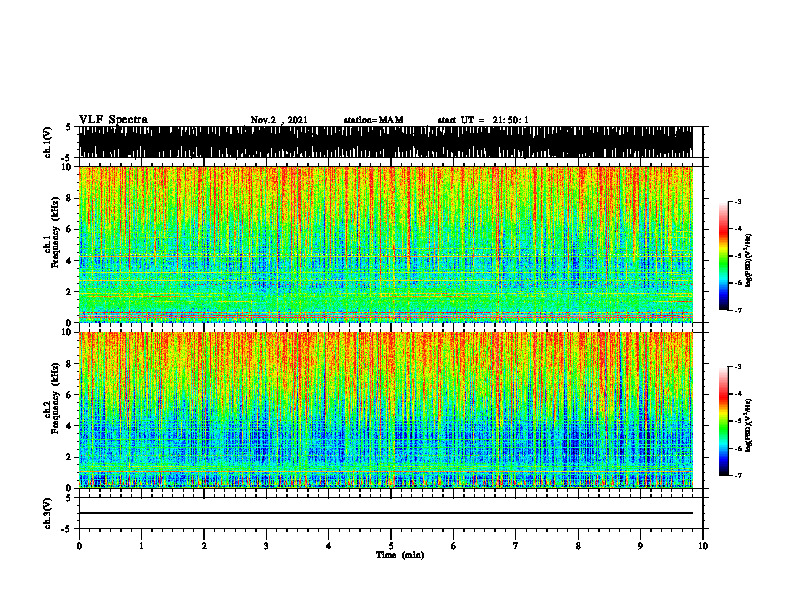Click the "ch.1(V)" waveform axis label
The image size is (792, 612).
point(47,142)
